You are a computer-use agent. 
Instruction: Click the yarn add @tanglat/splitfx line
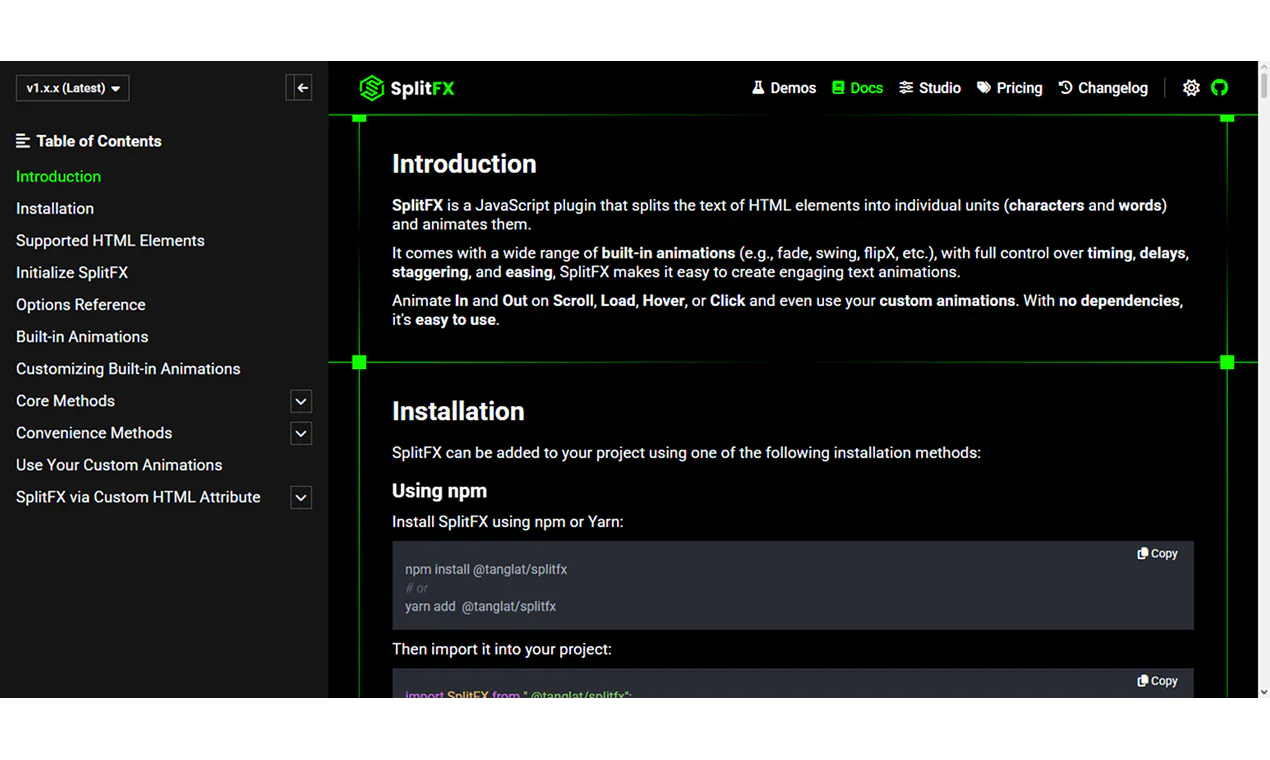(x=480, y=606)
